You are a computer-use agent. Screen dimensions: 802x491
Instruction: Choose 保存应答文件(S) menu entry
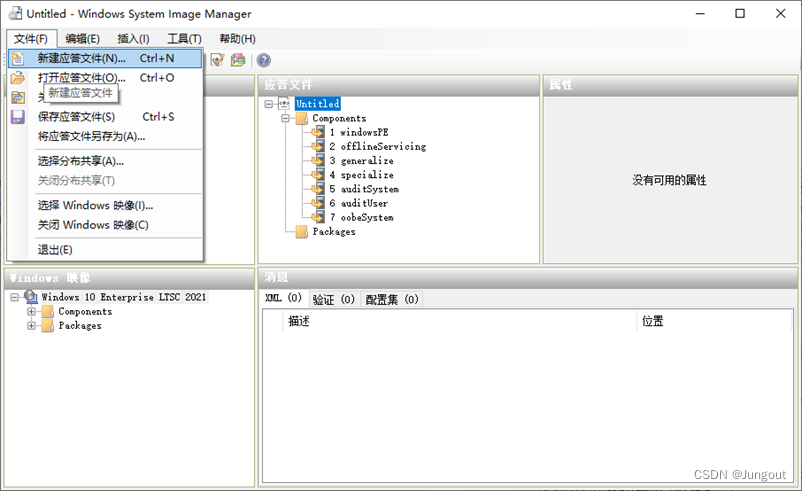[105, 117]
